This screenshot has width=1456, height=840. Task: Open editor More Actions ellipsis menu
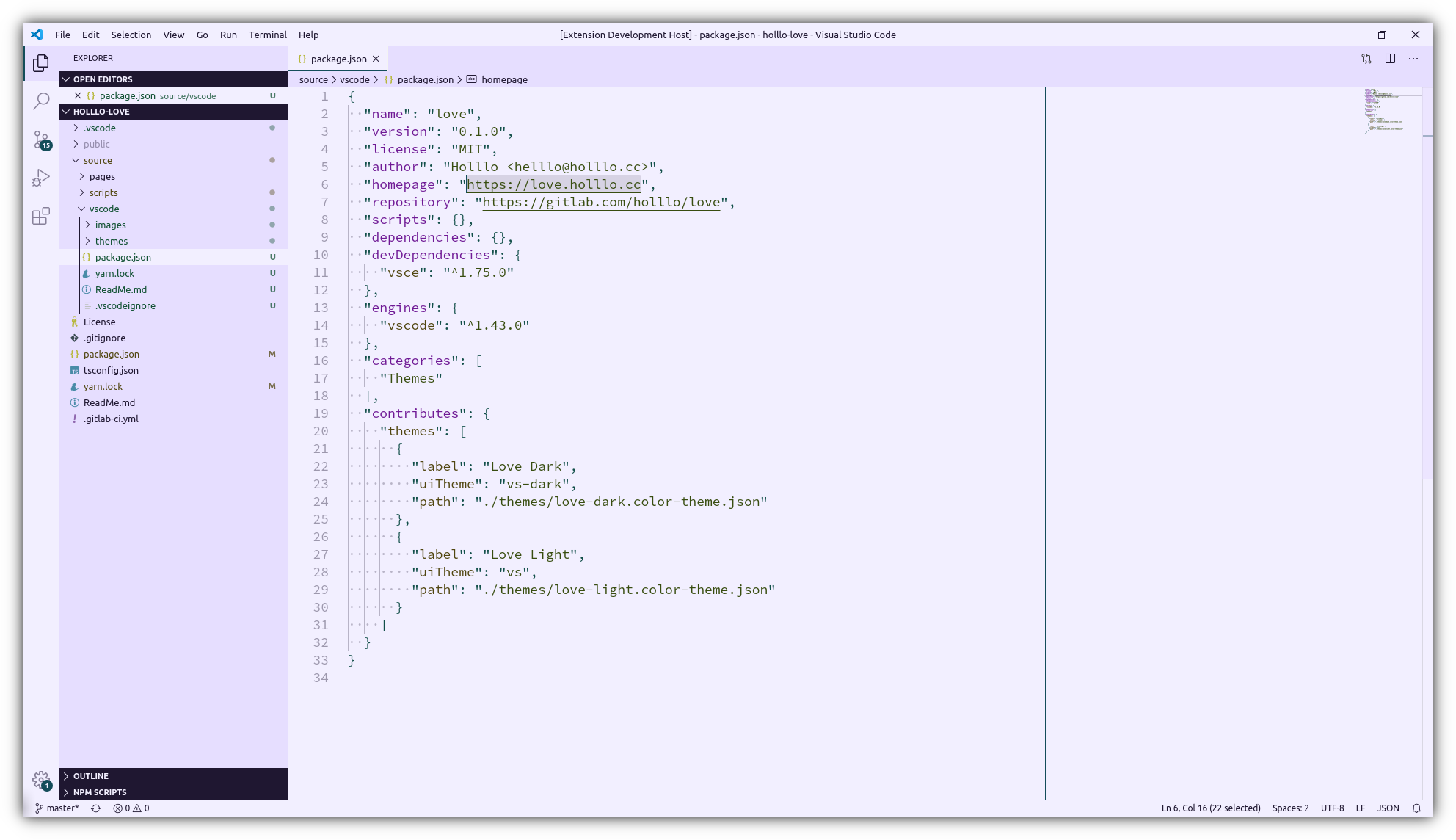1413,59
